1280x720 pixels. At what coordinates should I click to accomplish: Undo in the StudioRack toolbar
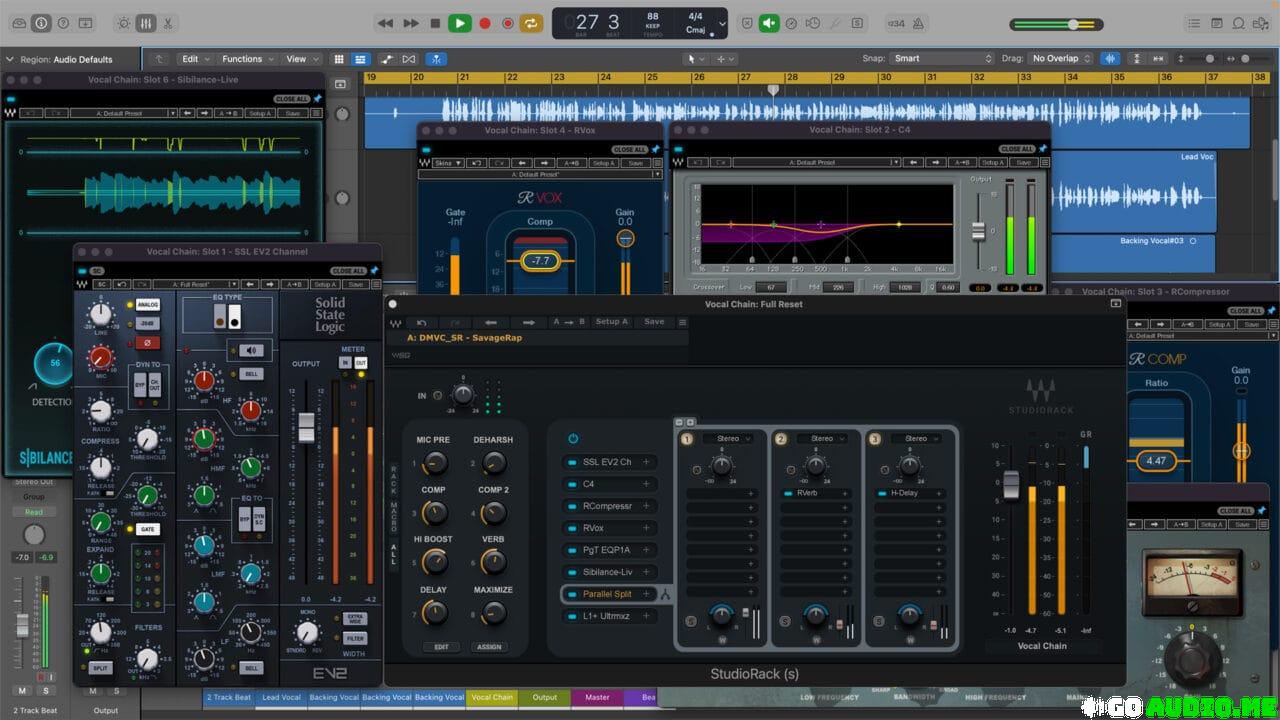(x=422, y=322)
